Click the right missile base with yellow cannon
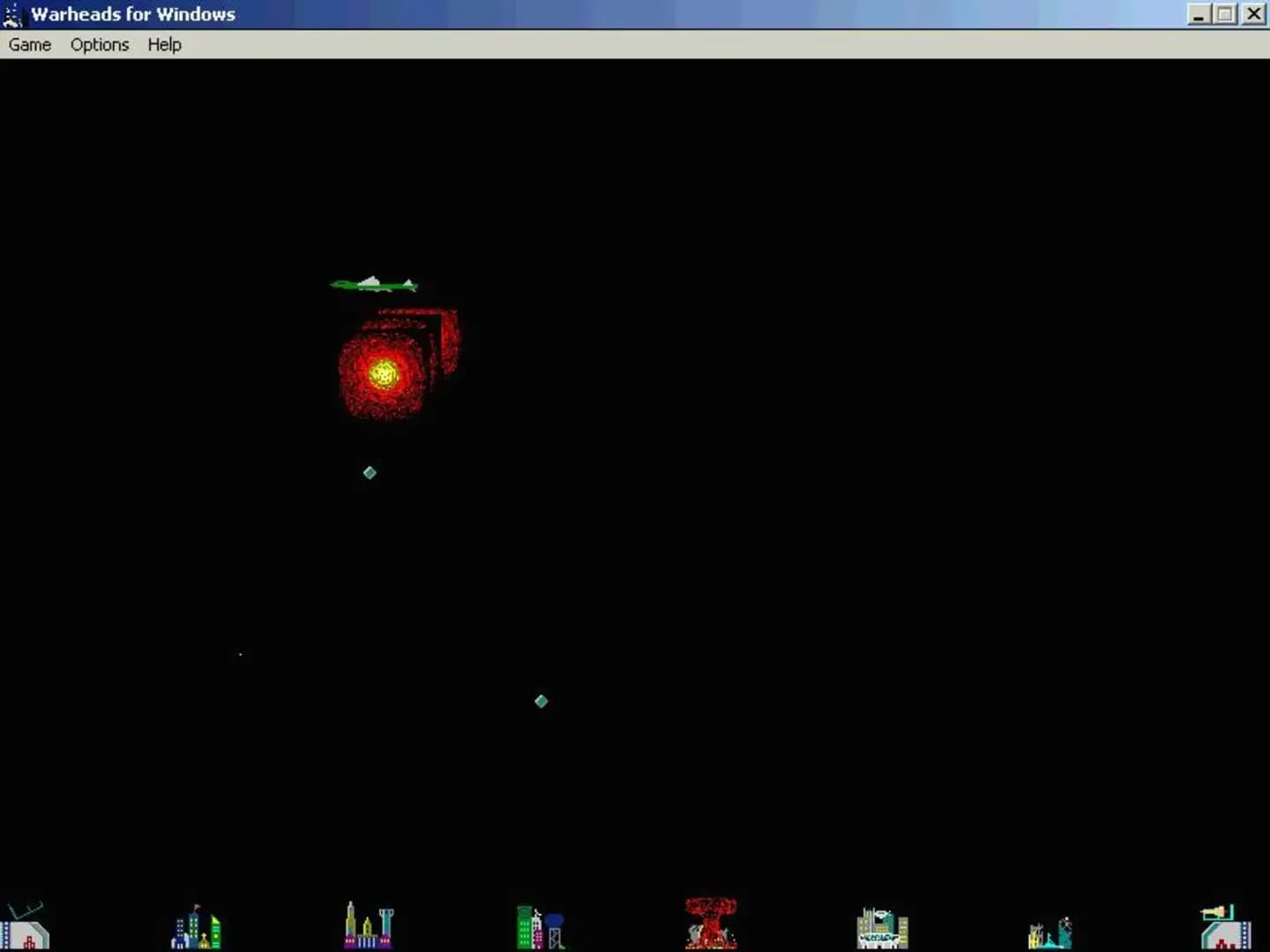The height and width of the screenshot is (952, 1270). click(1226, 927)
